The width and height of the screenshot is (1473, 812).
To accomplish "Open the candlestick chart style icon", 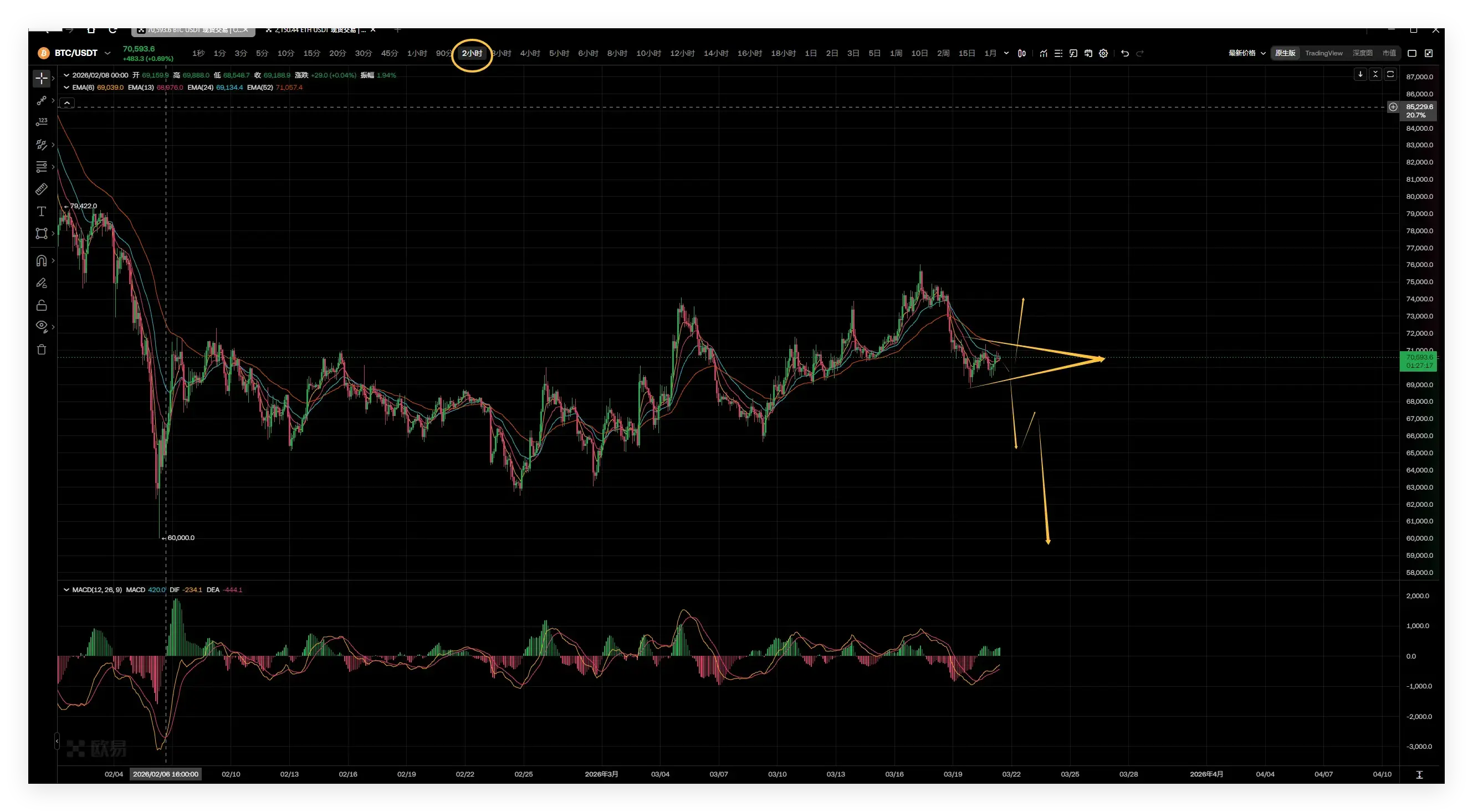I will click(1022, 53).
